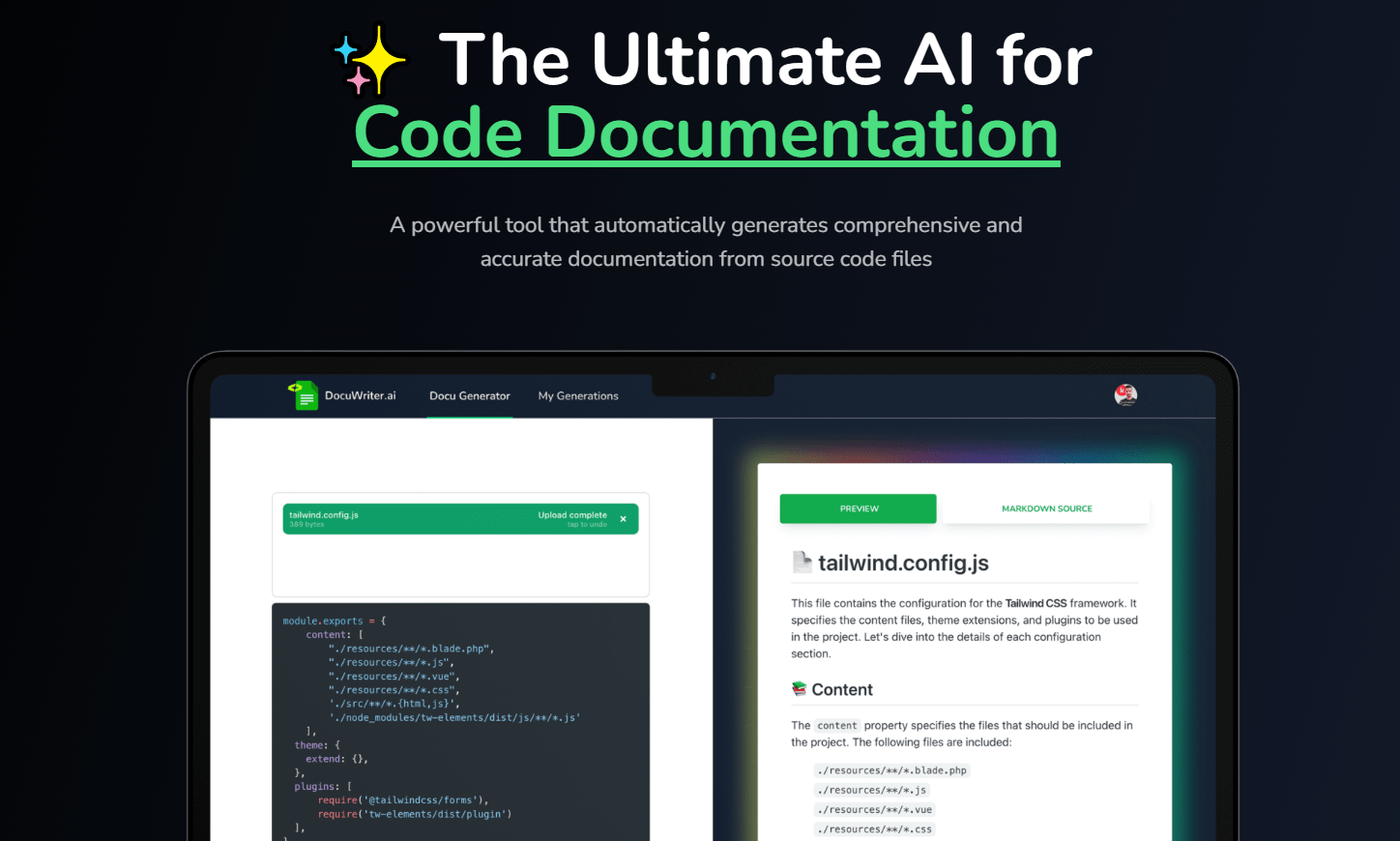Click the 'module.exports = {' code line
The image size is (1400, 841).
point(335,622)
